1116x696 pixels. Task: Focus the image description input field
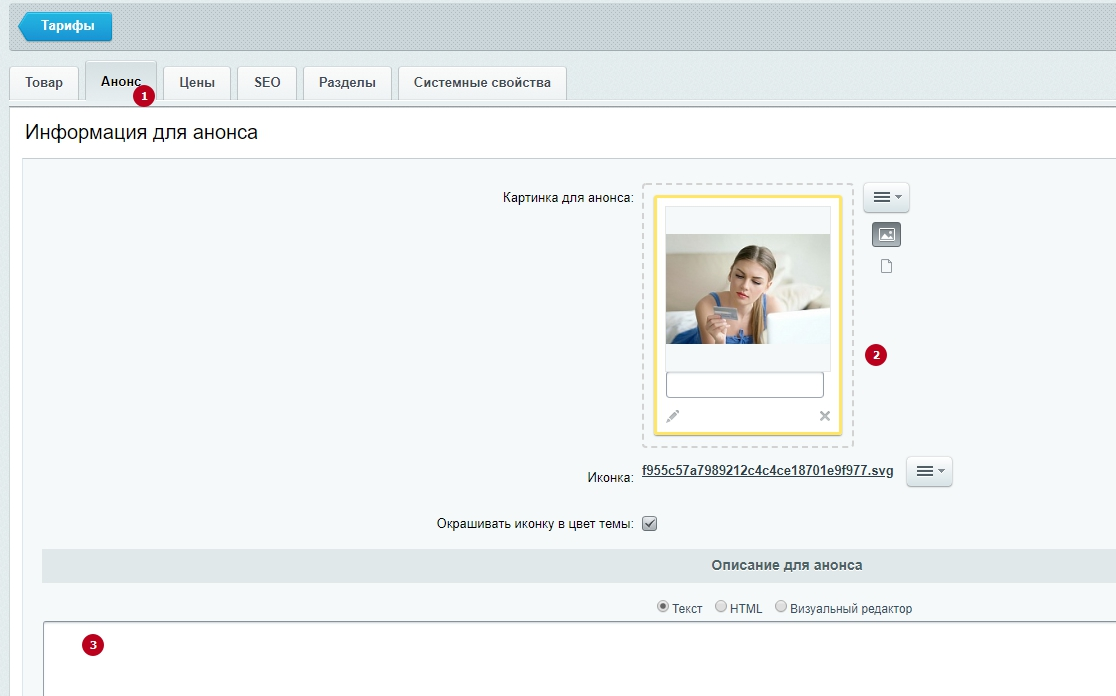[x=744, y=385]
